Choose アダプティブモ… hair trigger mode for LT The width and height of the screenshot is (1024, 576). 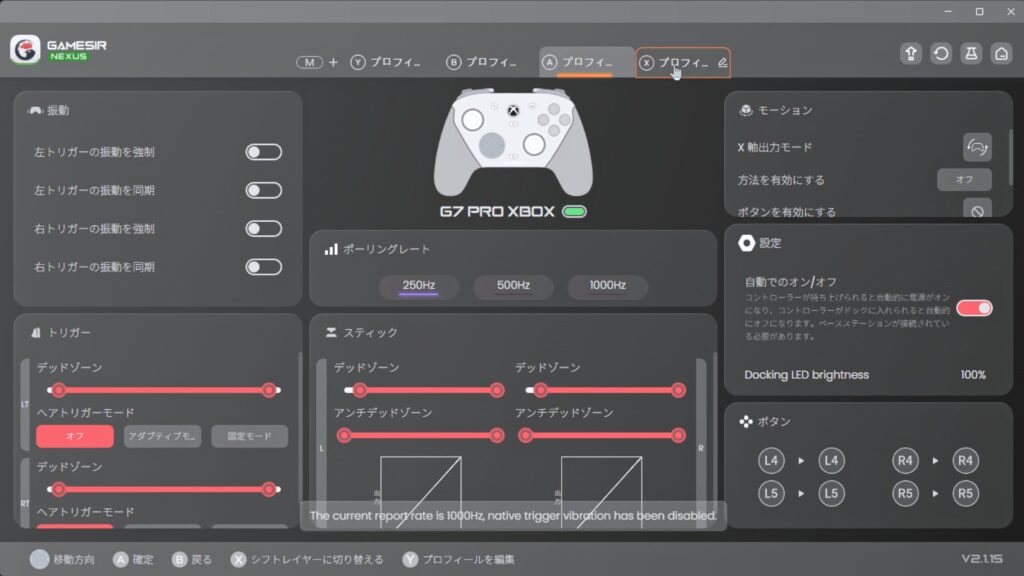tap(162, 436)
